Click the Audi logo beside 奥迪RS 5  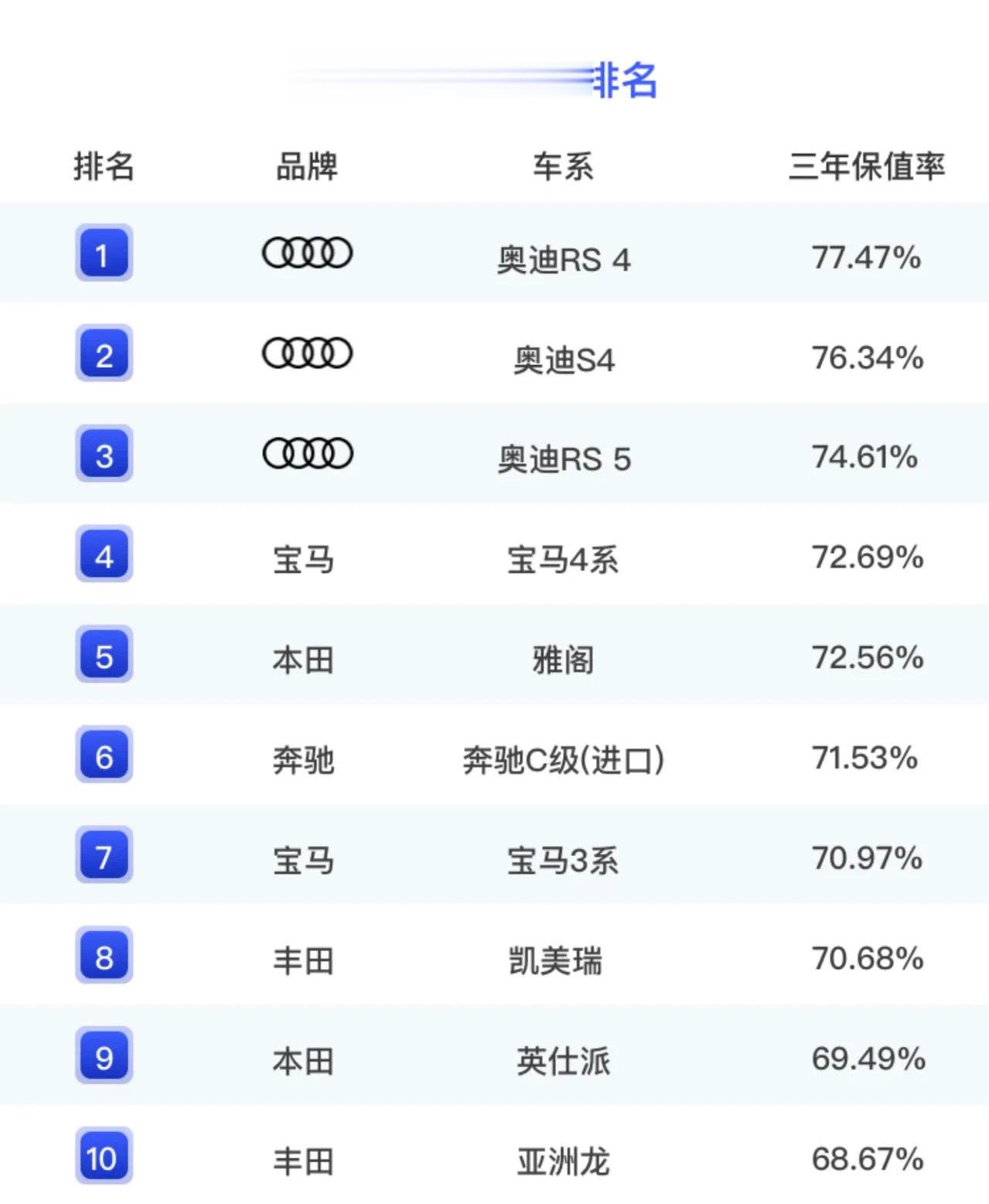pyautogui.click(x=307, y=453)
